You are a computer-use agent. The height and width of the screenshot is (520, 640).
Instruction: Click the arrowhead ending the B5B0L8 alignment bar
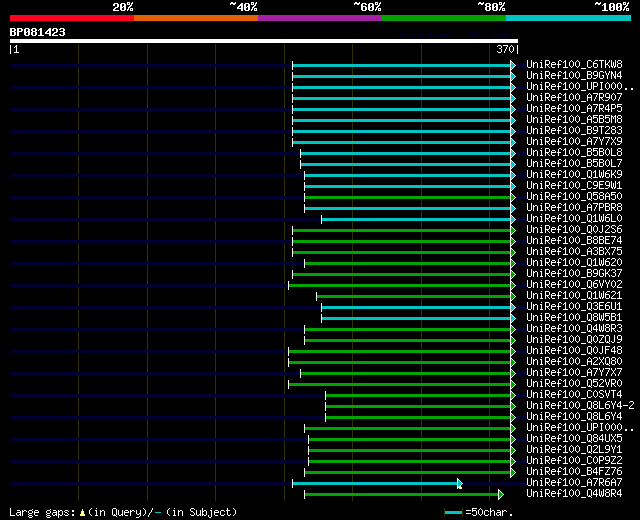point(513,153)
